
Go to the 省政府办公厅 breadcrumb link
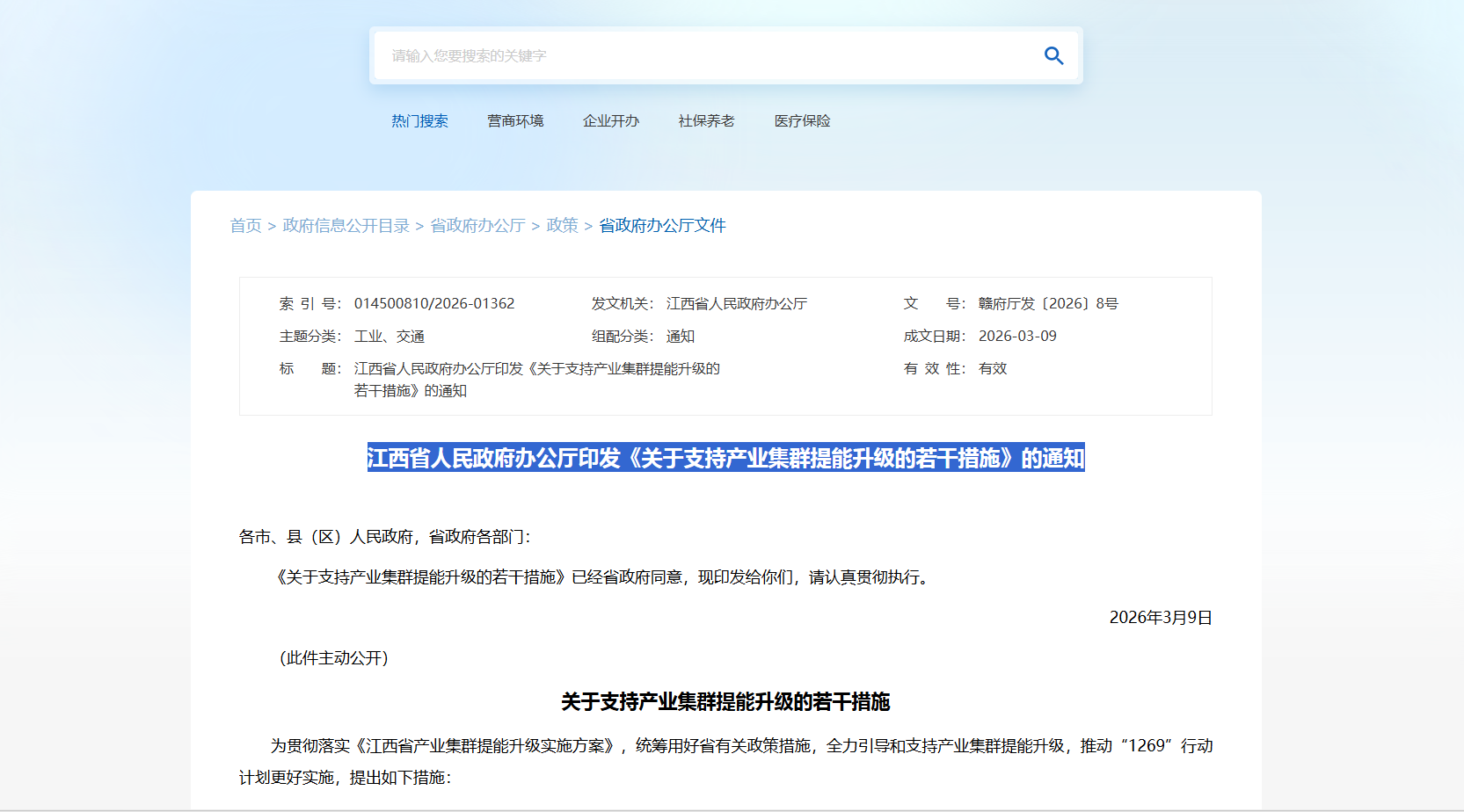coord(477,226)
